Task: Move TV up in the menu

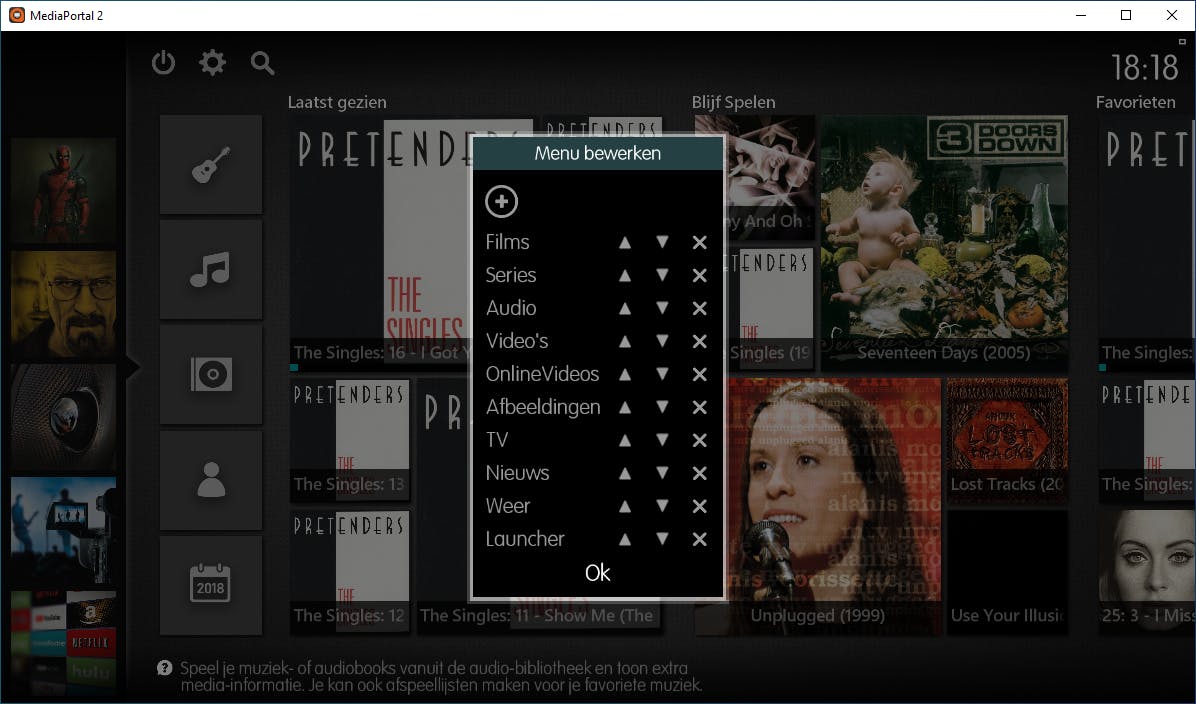Action: [x=625, y=440]
